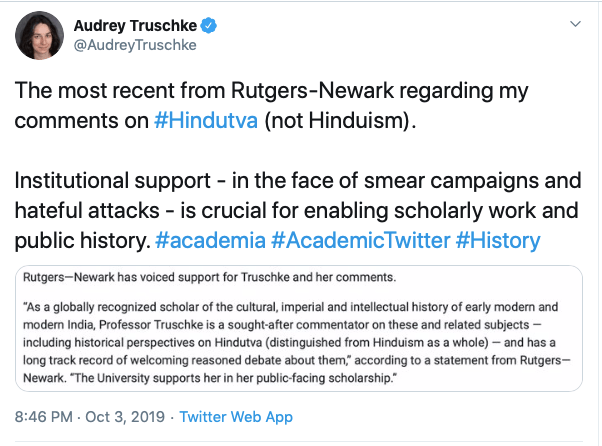Image resolution: width=602 pixels, height=446 pixels.
Task: Click the 8:46 PM timestamp
Action: [x=45, y=416]
